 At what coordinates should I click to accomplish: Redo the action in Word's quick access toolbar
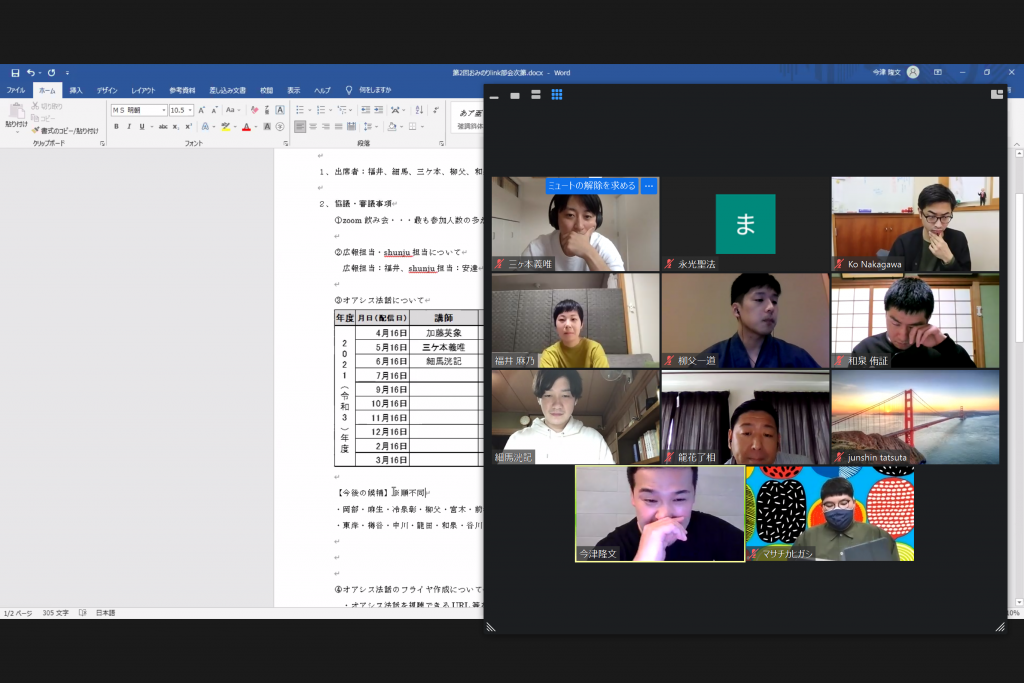pyautogui.click(x=51, y=73)
